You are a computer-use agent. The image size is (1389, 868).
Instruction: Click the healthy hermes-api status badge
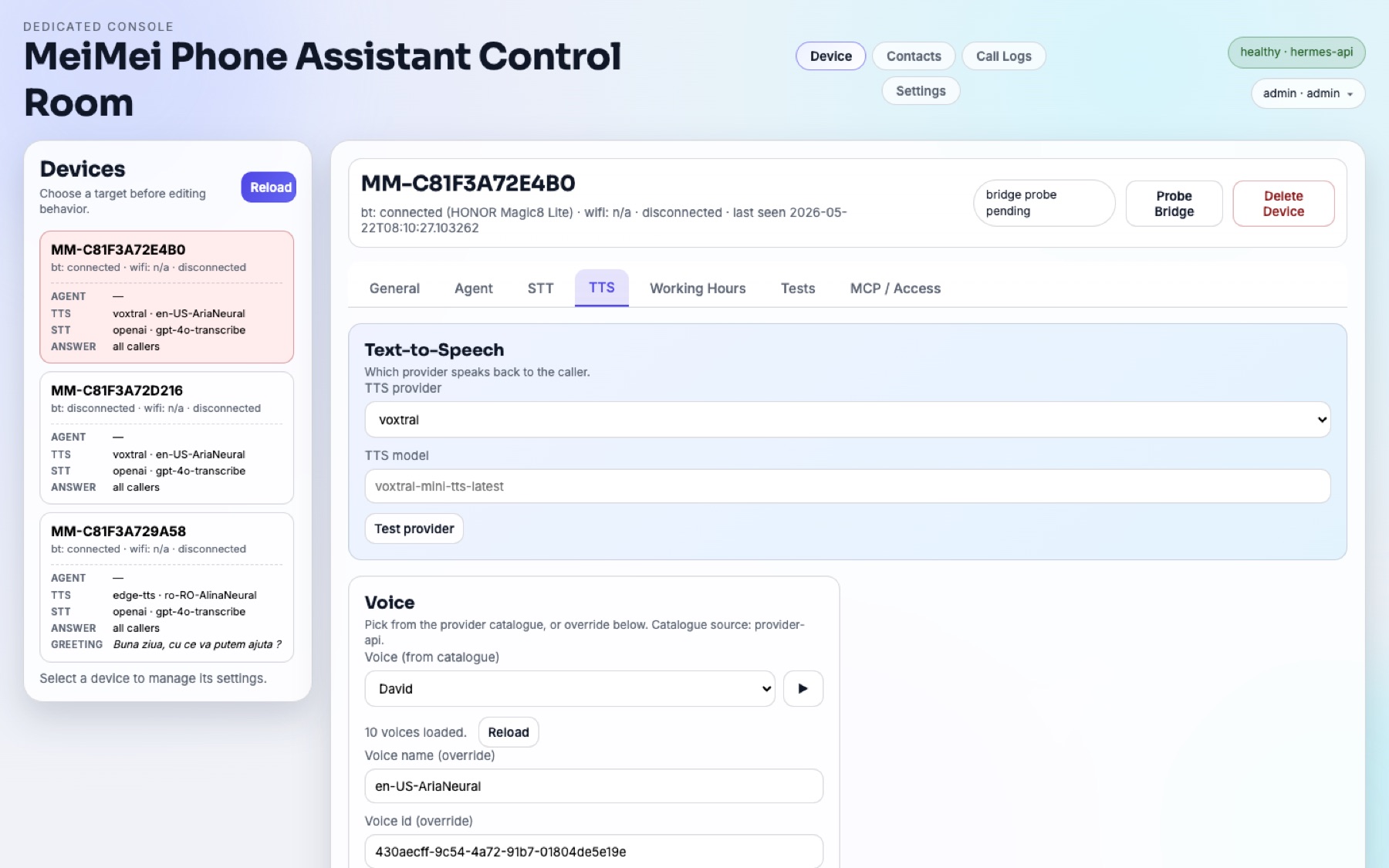click(1296, 52)
